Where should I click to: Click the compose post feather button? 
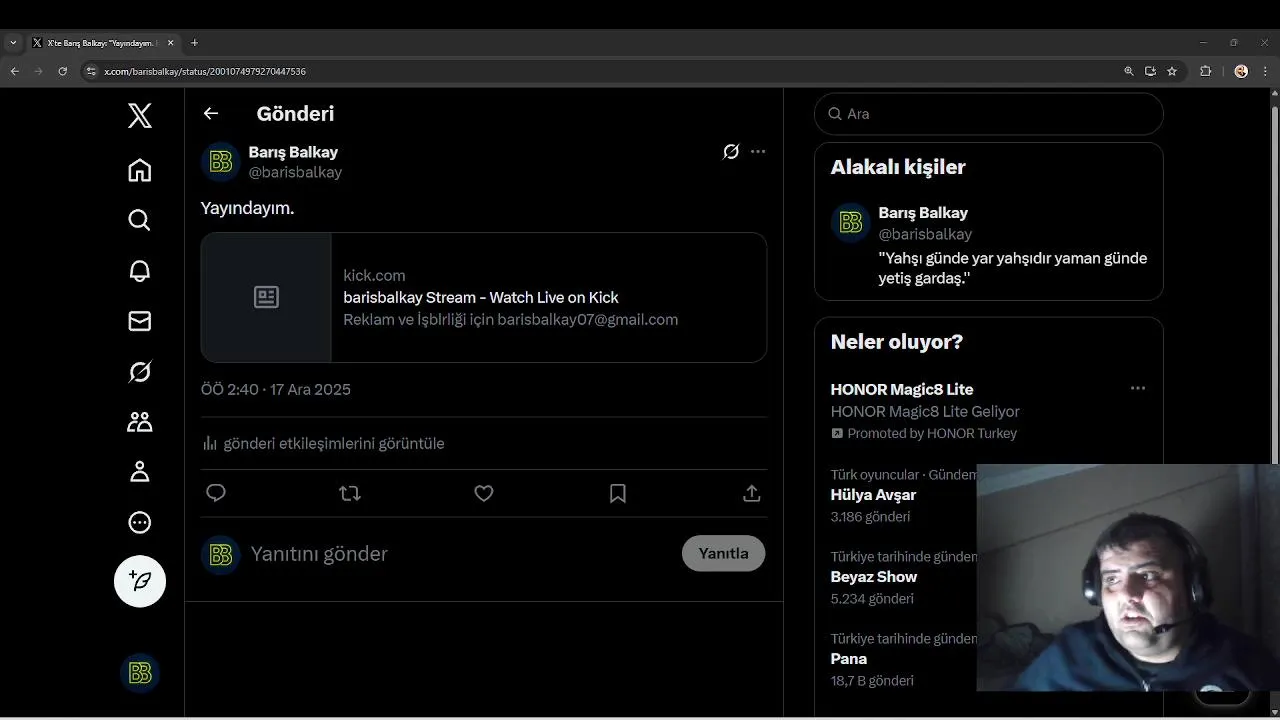click(140, 581)
